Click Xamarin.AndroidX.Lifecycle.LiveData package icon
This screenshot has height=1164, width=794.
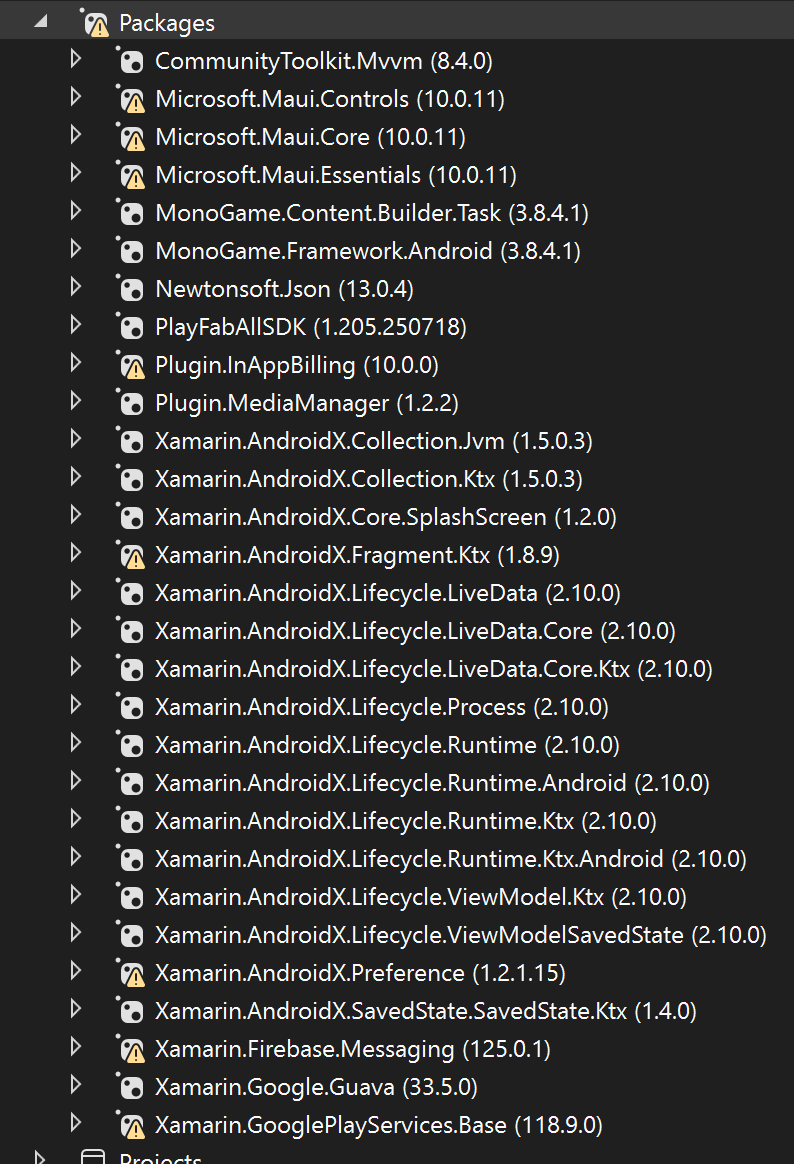(x=131, y=593)
